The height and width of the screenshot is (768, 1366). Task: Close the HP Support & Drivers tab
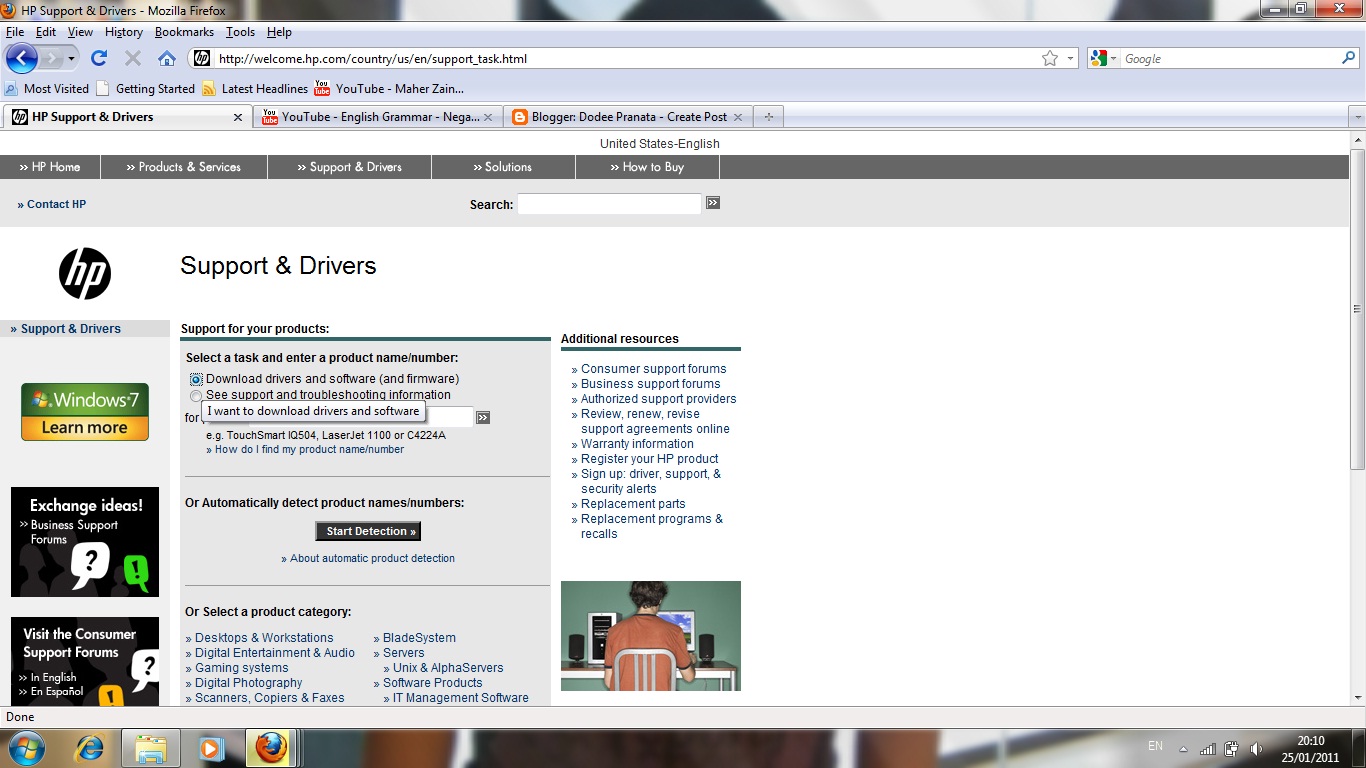(x=238, y=117)
